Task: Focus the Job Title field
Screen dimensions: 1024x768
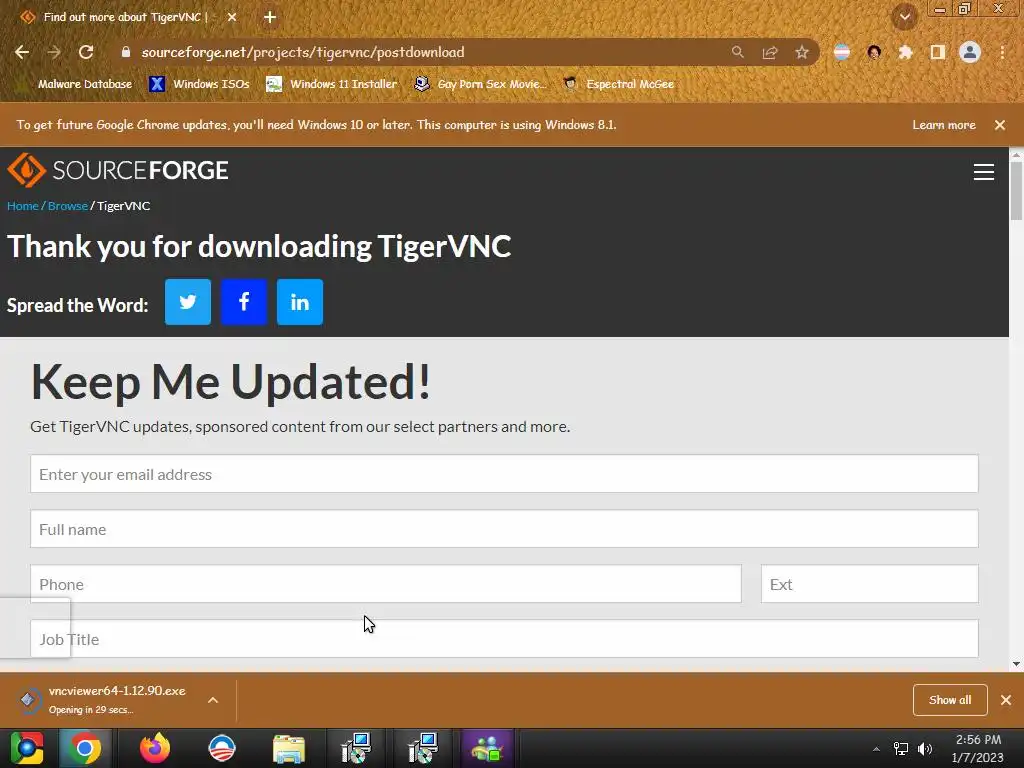Action: point(504,638)
